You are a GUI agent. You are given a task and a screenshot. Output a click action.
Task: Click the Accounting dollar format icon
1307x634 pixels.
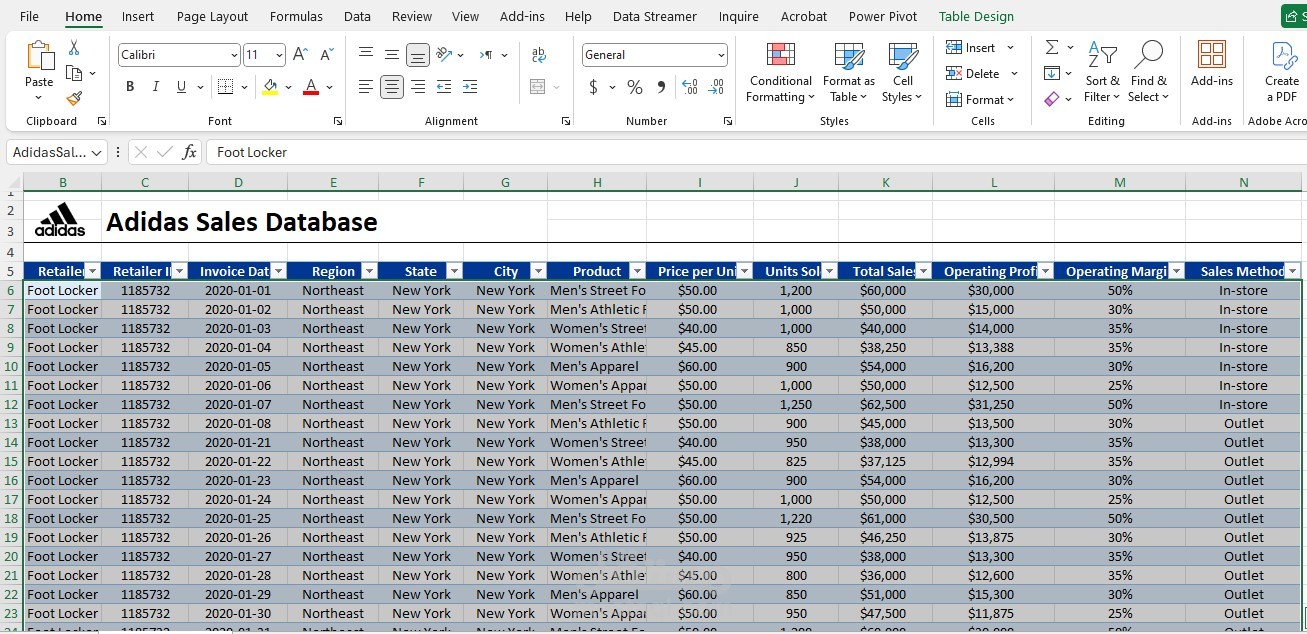pyautogui.click(x=593, y=87)
